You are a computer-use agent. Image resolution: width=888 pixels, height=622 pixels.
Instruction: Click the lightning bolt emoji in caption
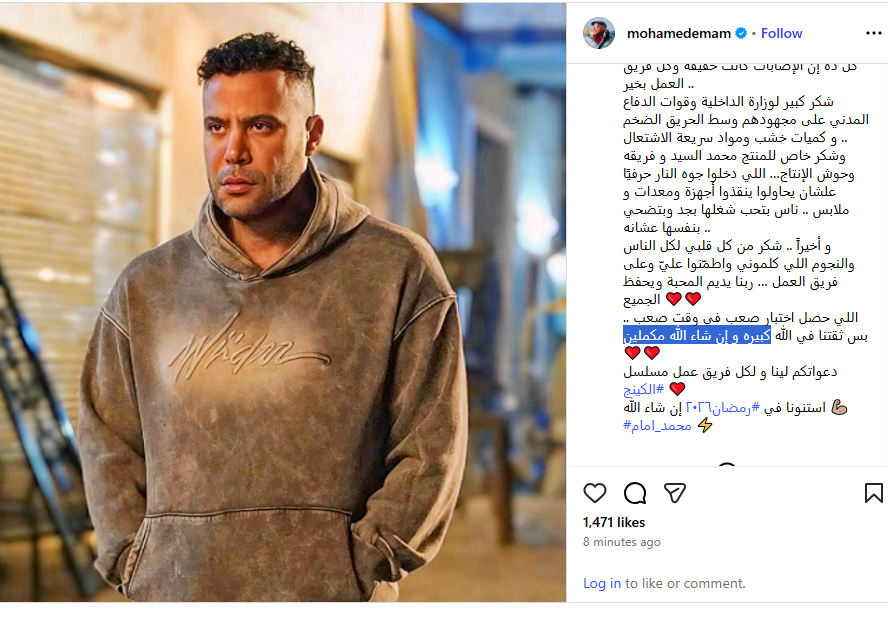tap(705, 425)
